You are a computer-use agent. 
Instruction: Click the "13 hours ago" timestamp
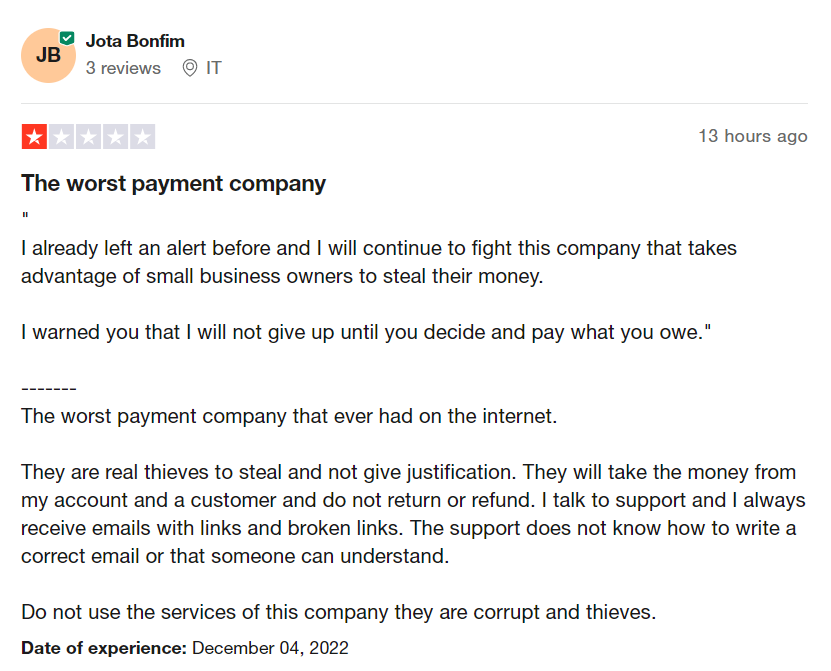tap(752, 136)
